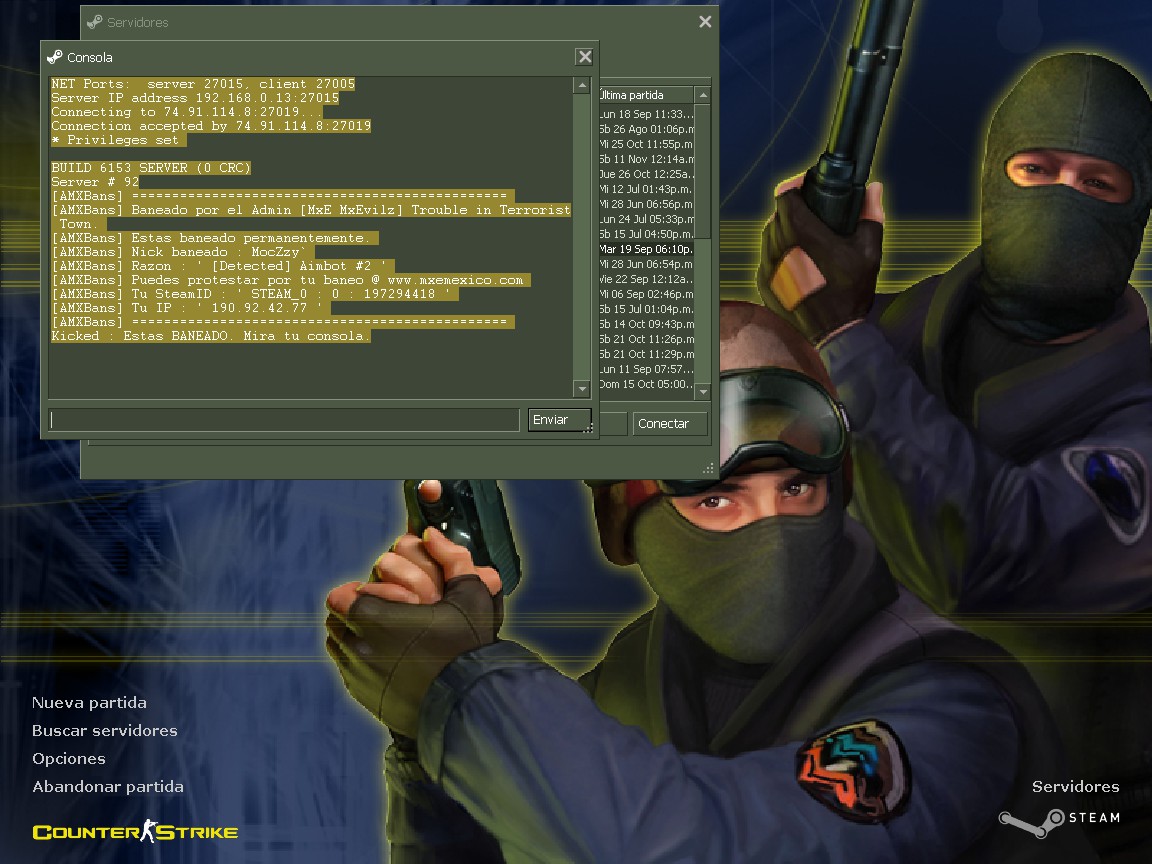
Task: Select server row 14 Oct 09:43p.m
Action: click(646, 324)
